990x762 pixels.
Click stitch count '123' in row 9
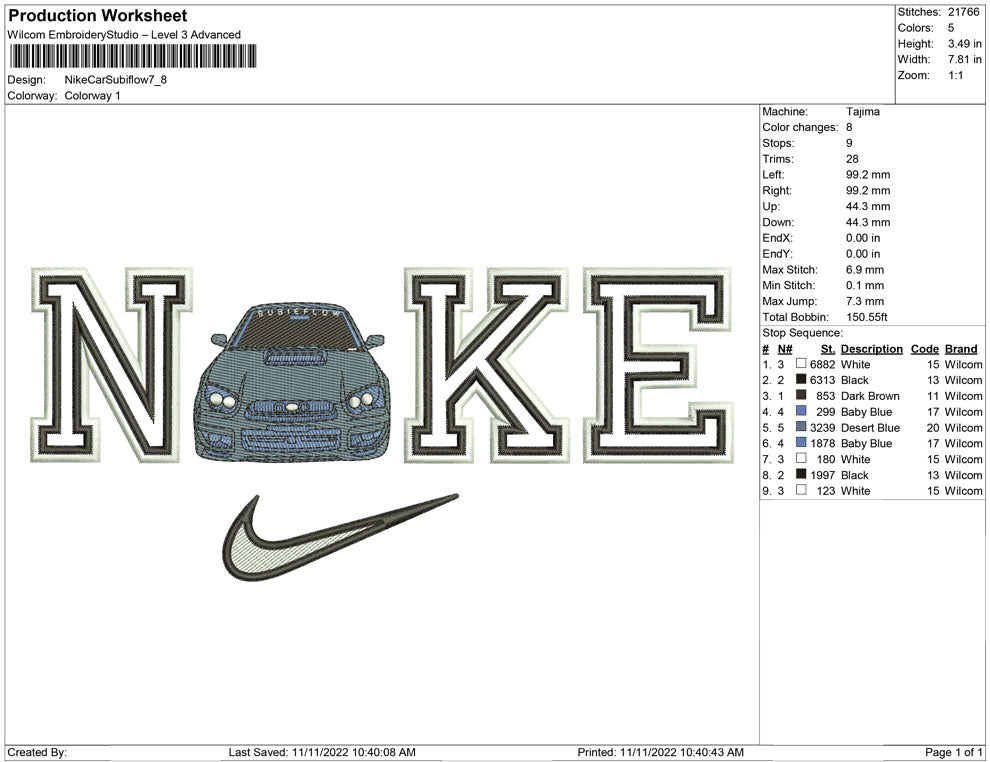pos(826,491)
